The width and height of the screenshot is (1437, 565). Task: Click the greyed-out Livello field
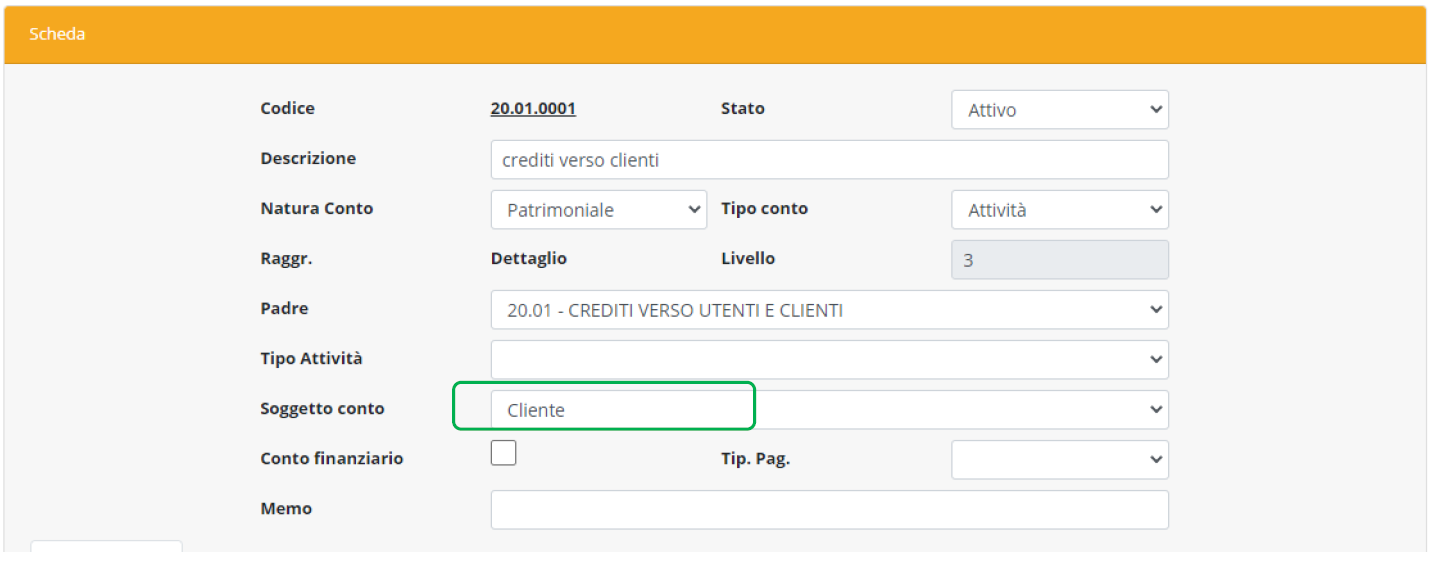pos(1059,260)
